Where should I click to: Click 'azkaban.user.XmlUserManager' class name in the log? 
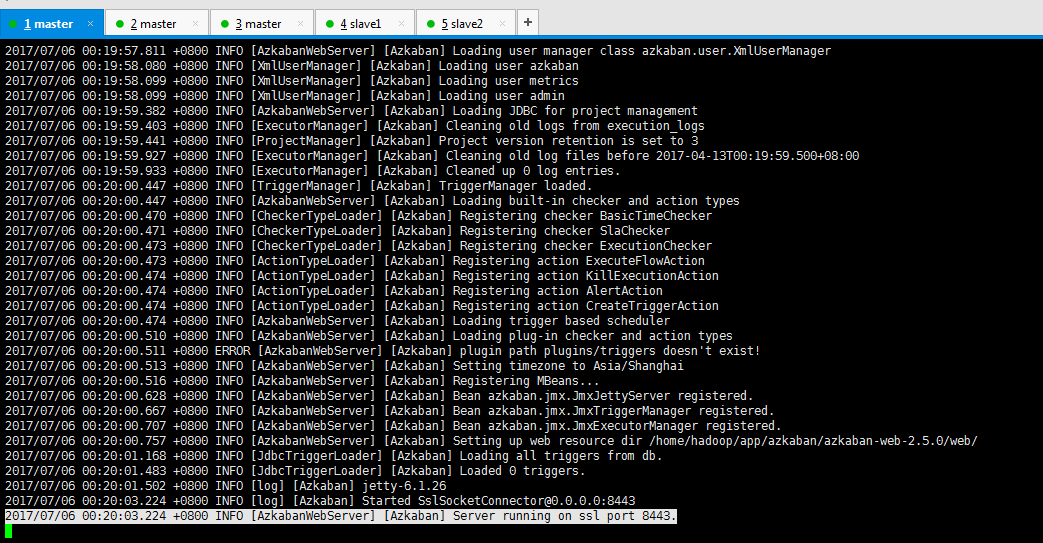[736, 51]
